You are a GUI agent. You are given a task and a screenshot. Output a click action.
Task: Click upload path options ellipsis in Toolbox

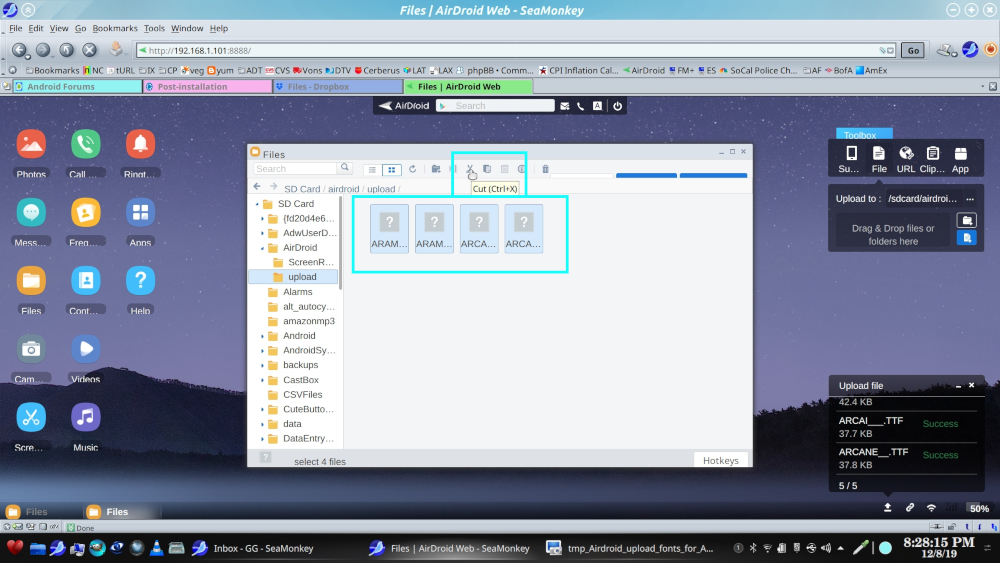(970, 199)
